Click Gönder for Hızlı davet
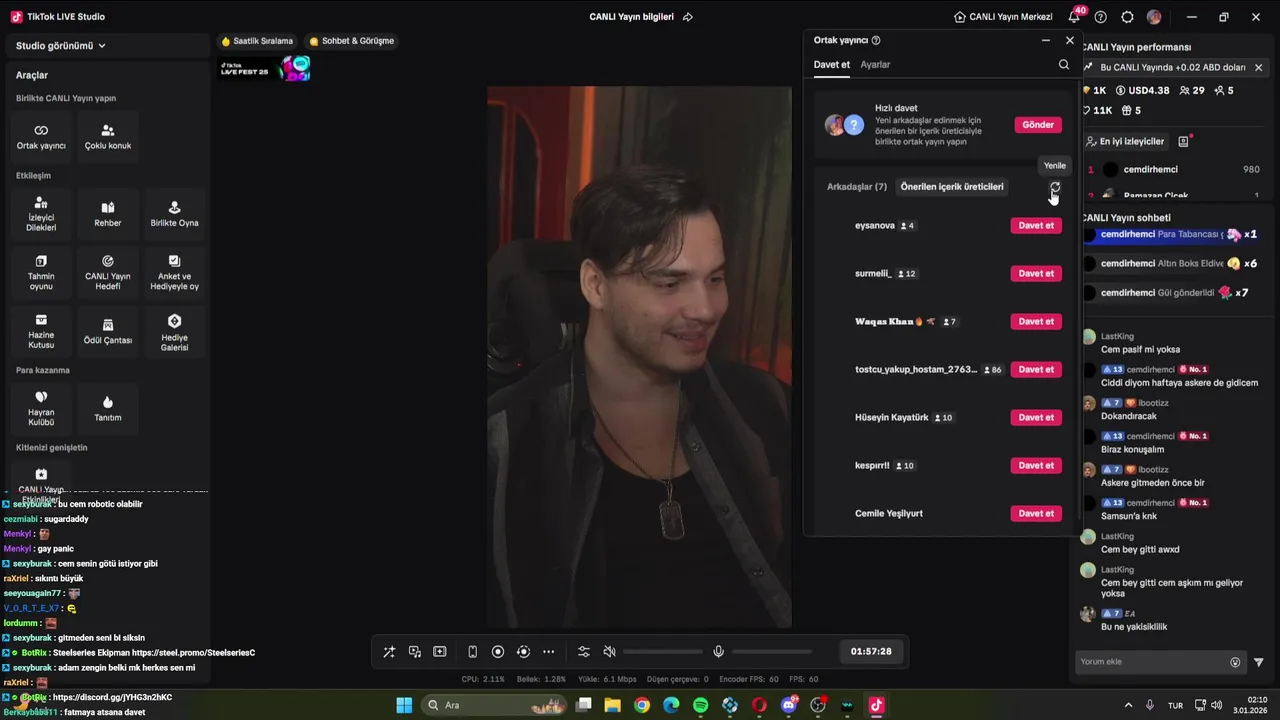Image resolution: width=1280 pixels, height=720 pixels. tap(1038, 125)
